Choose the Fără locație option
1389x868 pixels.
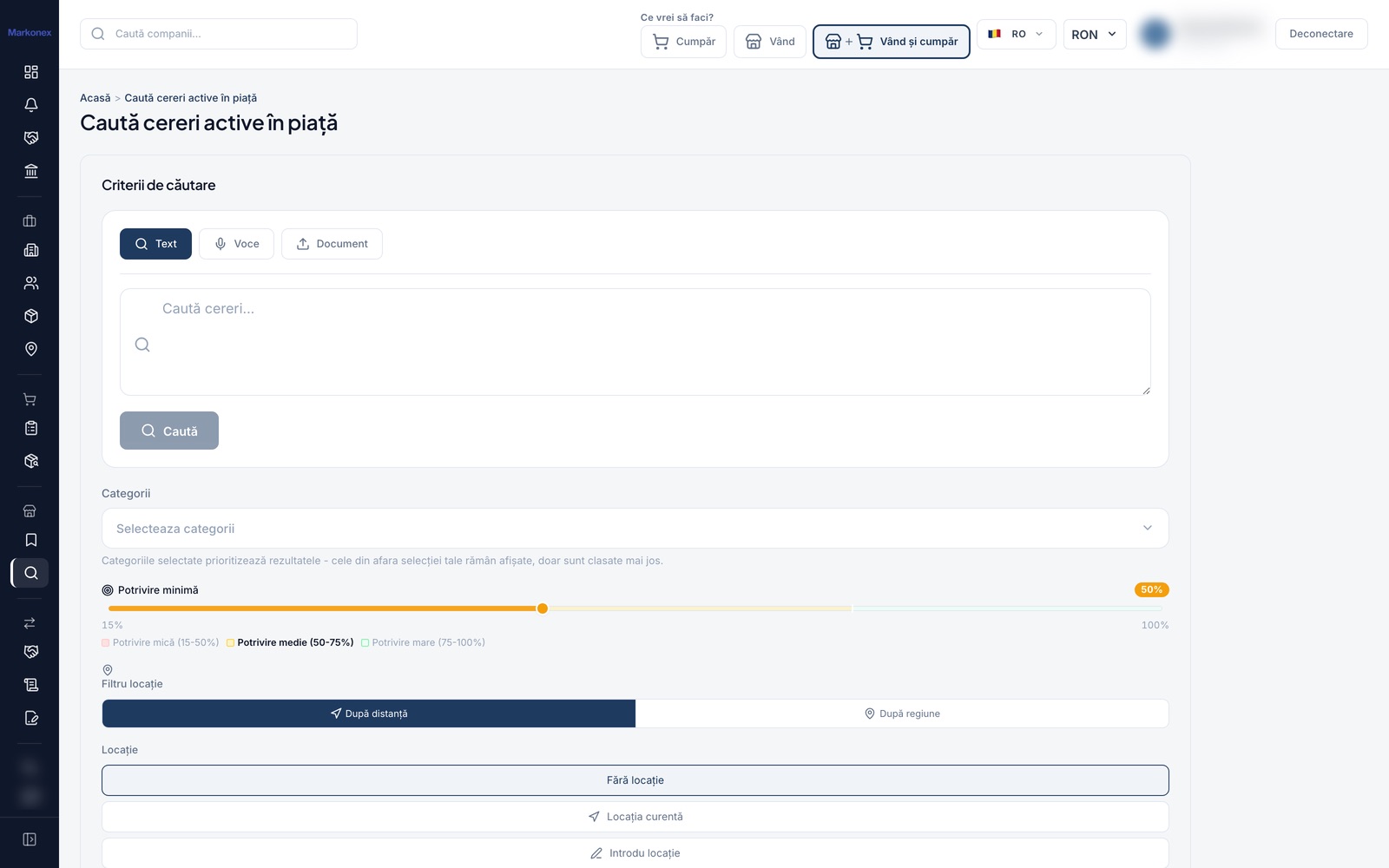[x=635, y=780]
